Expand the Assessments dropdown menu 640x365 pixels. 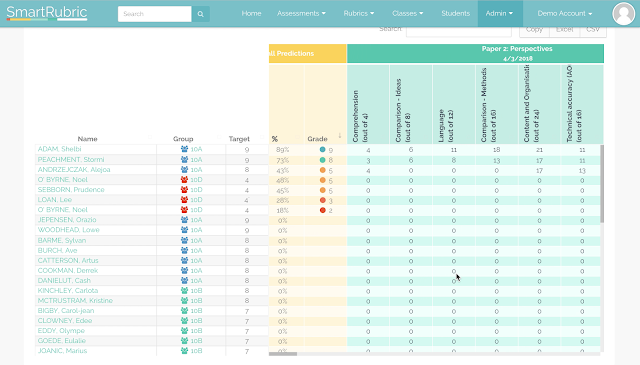click(301, 13)
